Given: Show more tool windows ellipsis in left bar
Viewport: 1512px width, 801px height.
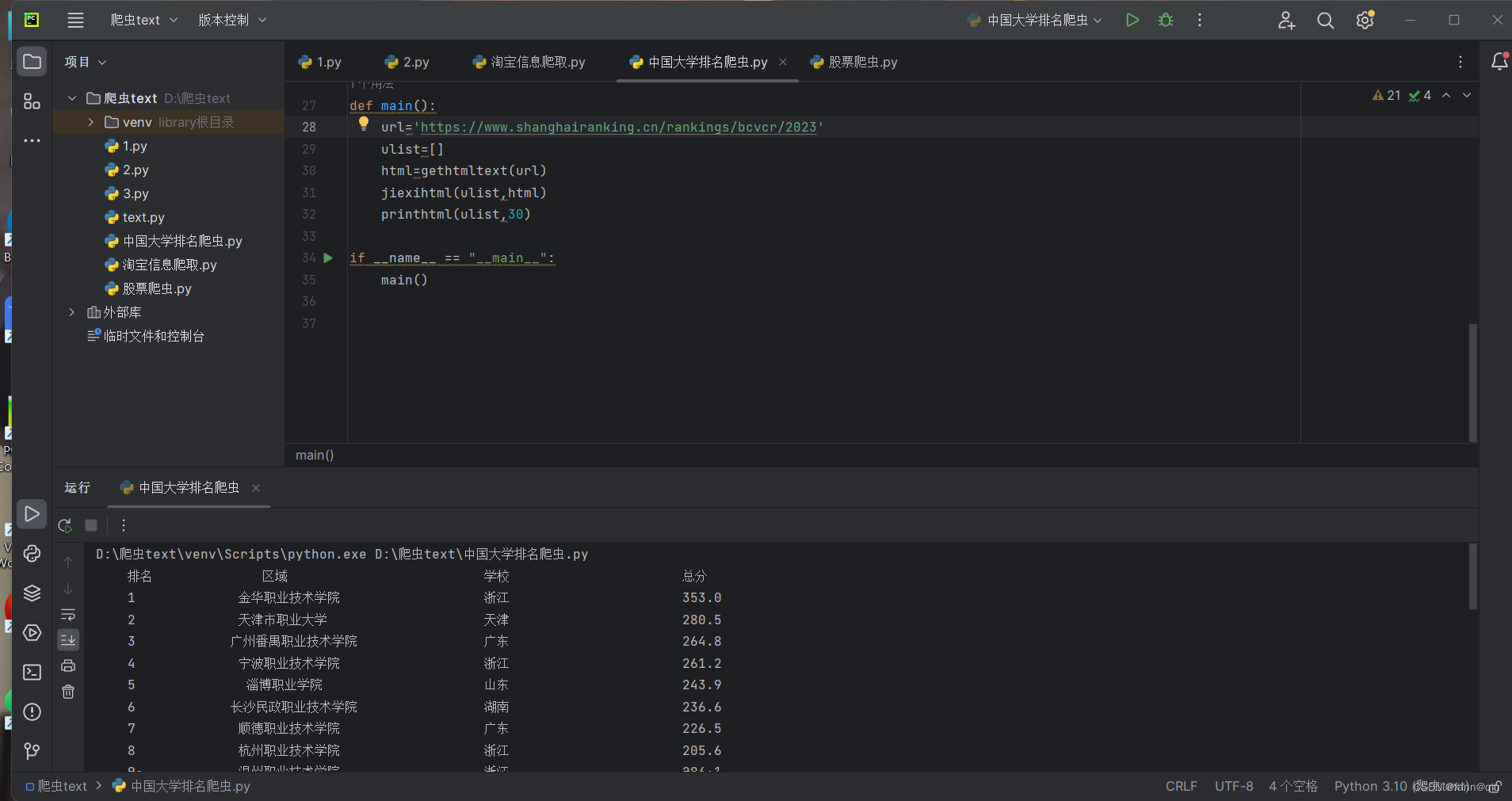Looking at the screenshot, I should tap(32, 141).
